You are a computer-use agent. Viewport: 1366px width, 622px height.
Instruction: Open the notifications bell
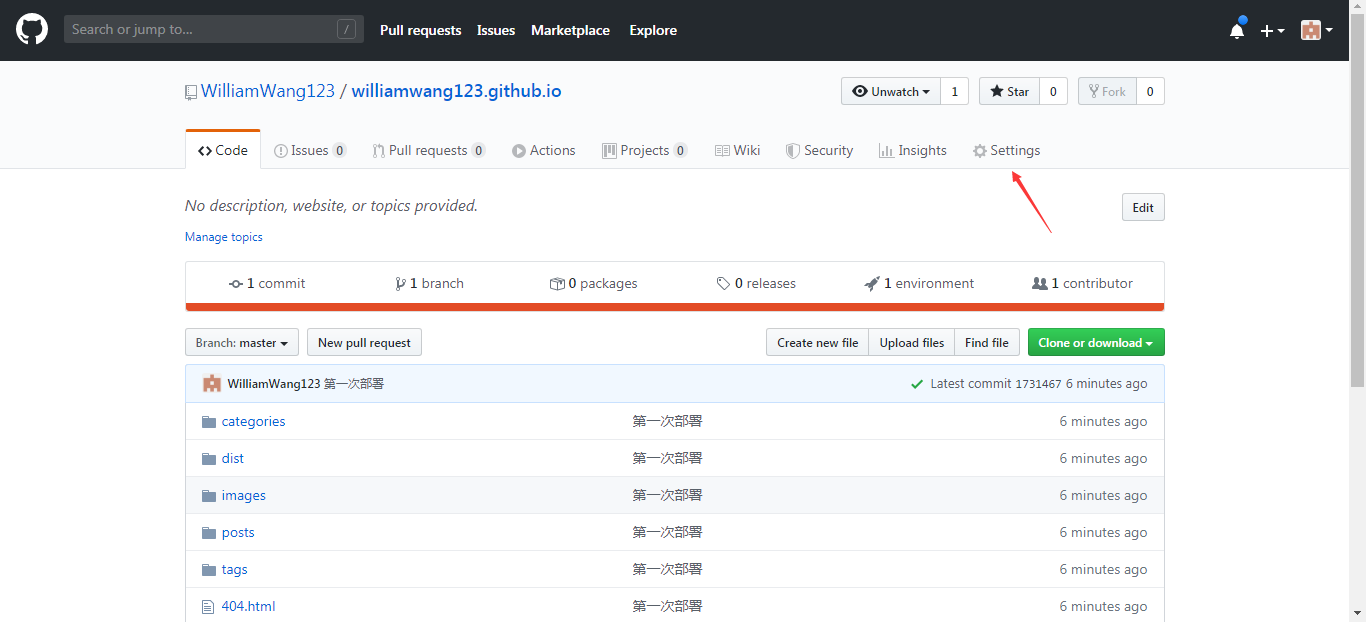(x=1237, y=30)
